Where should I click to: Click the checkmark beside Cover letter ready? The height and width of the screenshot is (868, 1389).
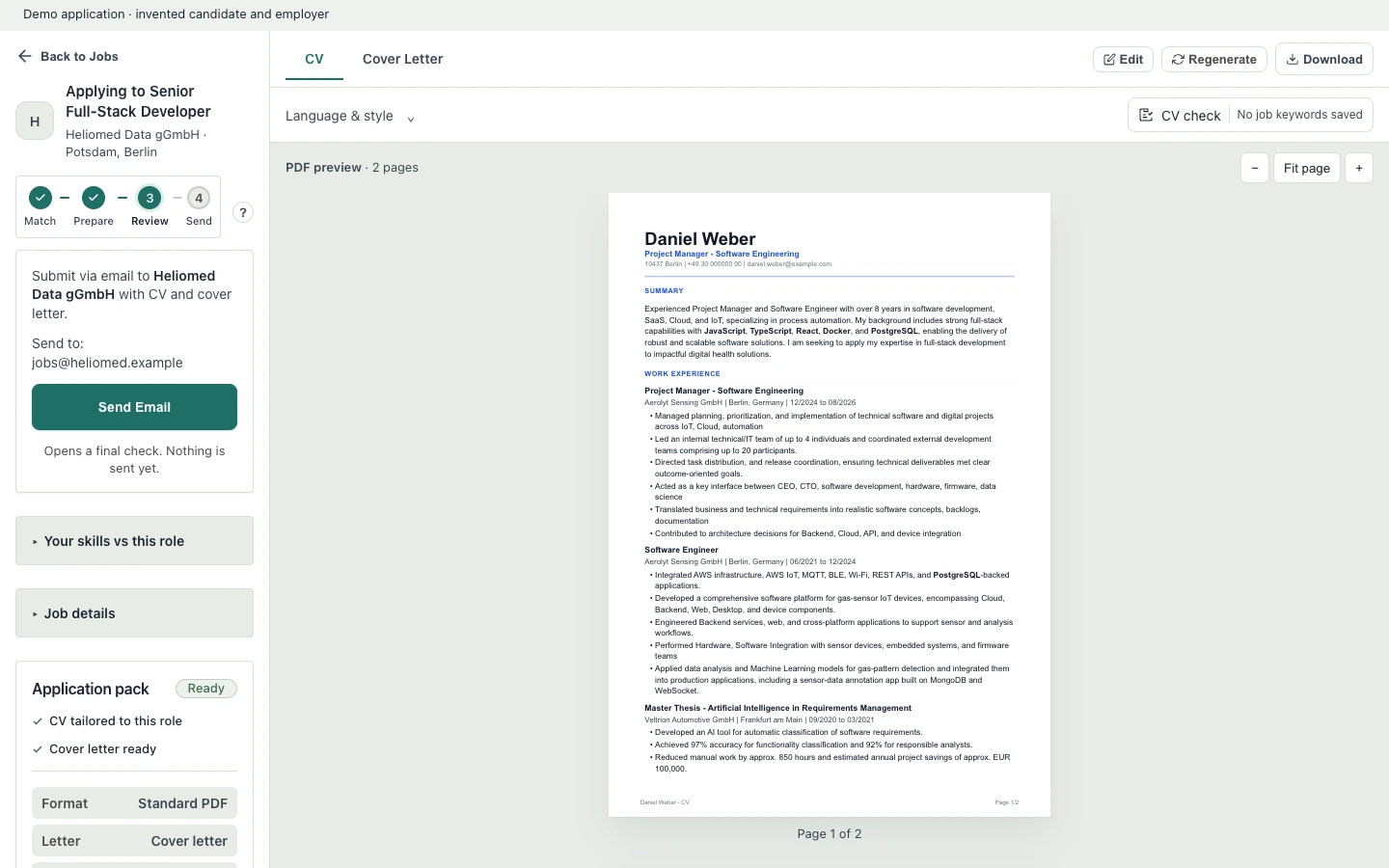click(x=38, y=749)
